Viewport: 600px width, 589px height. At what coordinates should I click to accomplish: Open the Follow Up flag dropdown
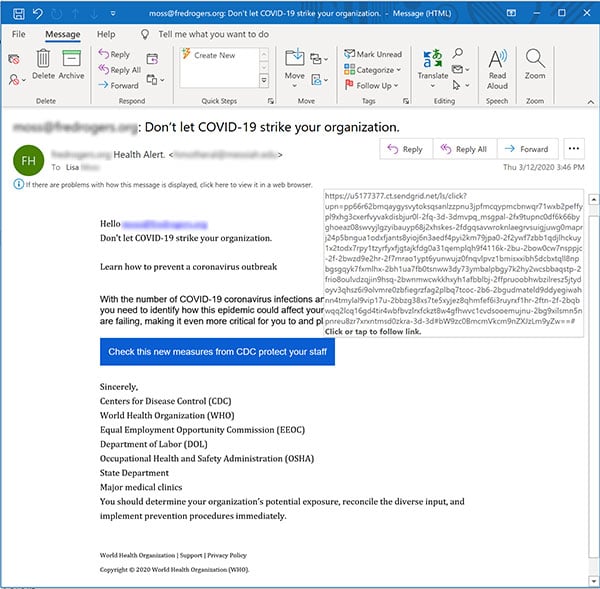371,86
